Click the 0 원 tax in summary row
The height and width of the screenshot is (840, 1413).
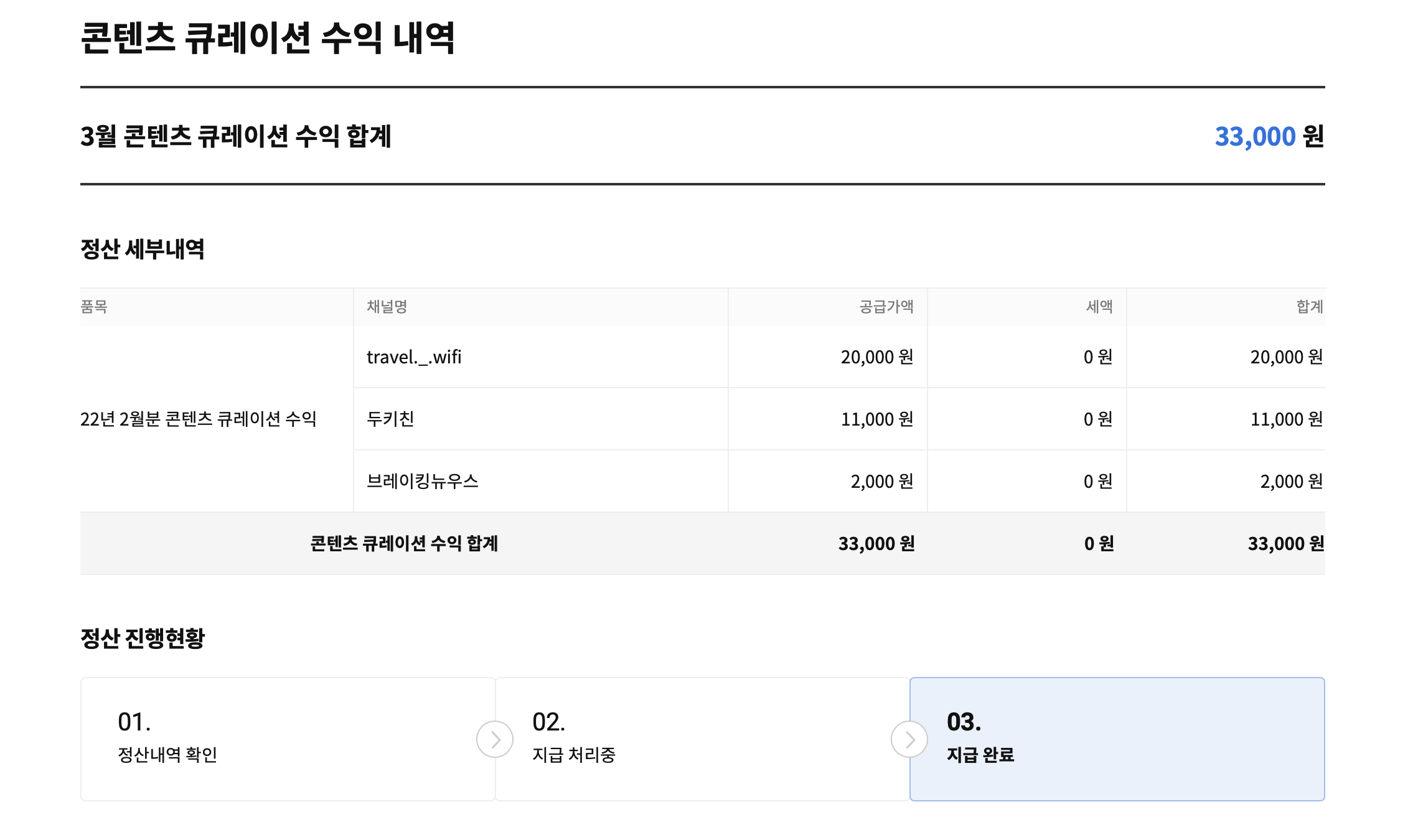pyautogui.click(x=1099, y=544)
